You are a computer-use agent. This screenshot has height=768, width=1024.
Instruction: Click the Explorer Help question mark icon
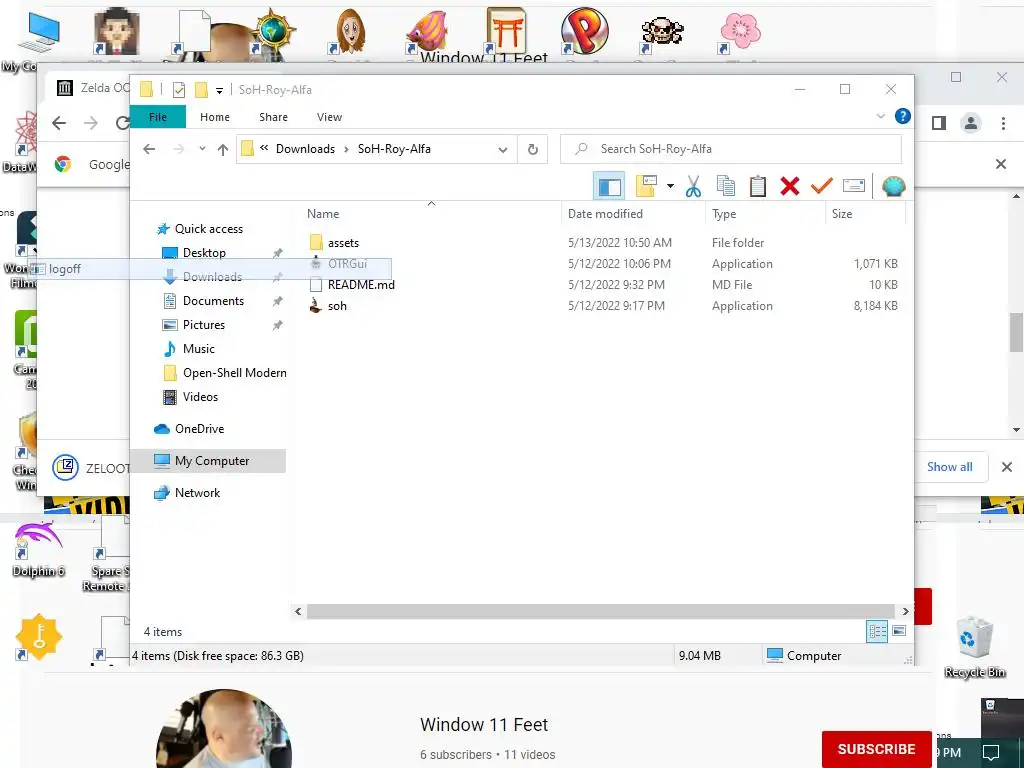coord(903,116)
